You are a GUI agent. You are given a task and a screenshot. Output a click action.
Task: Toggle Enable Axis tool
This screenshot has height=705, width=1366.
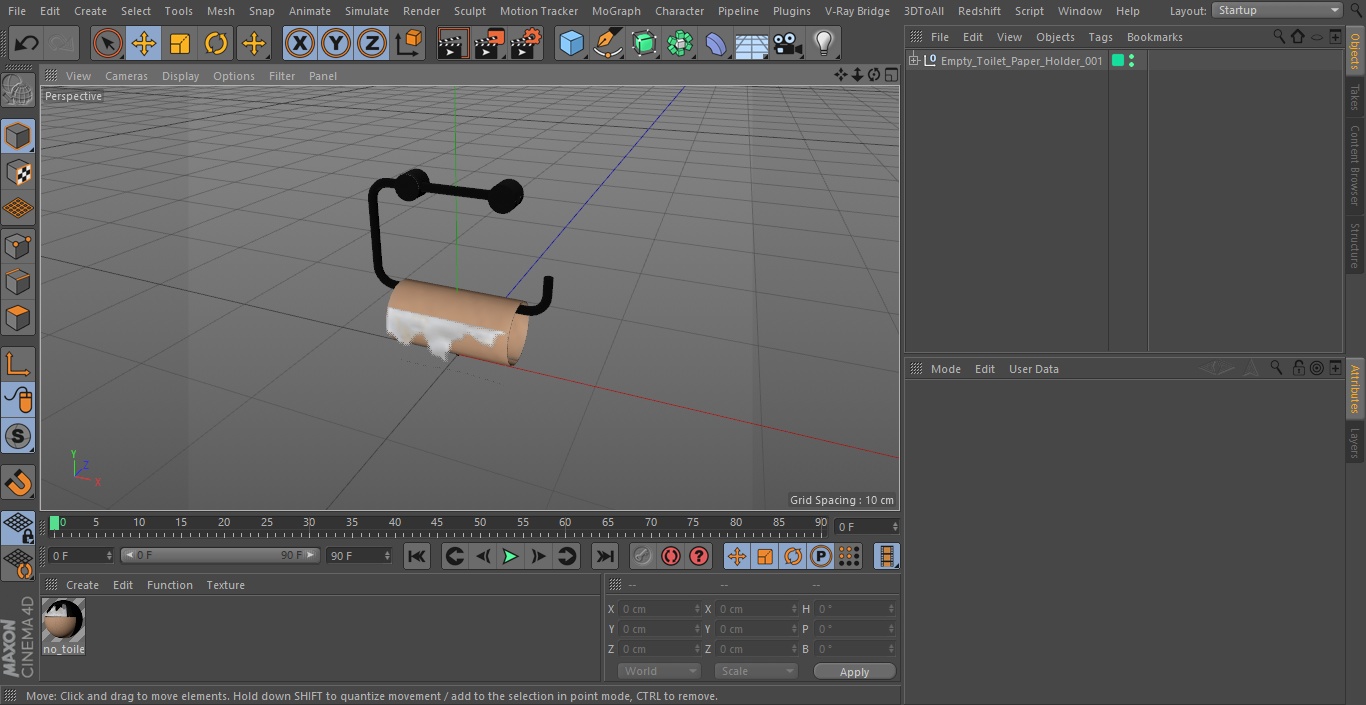tap(18, 363)
